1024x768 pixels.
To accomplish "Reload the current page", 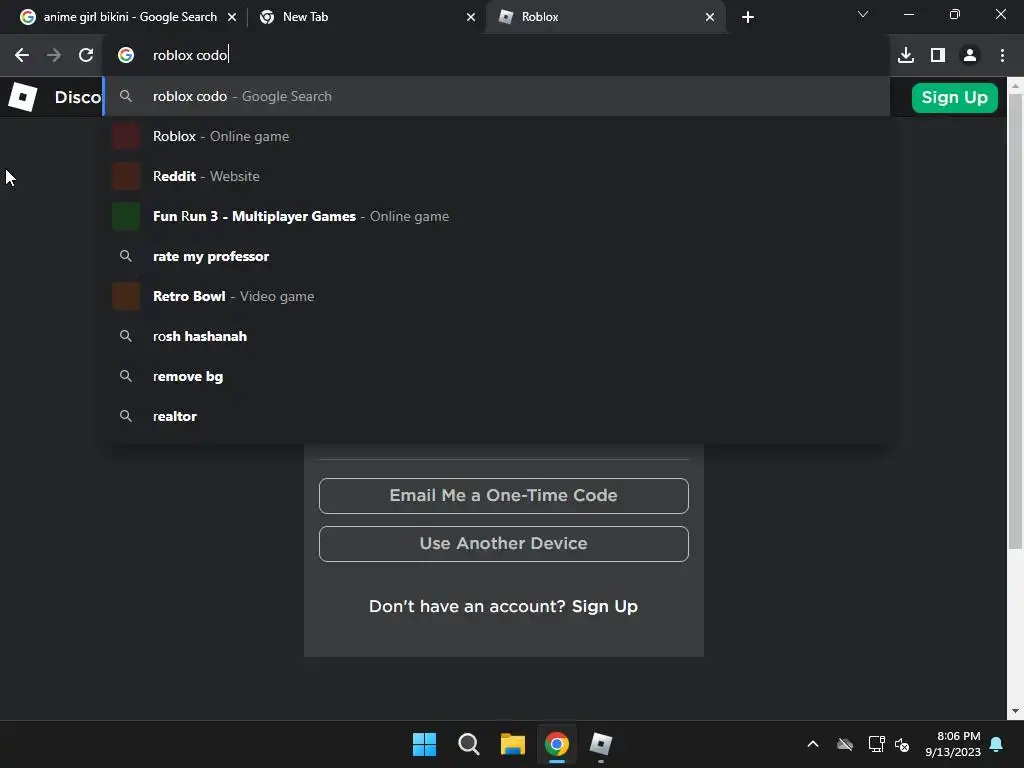I will pos(86,56).
